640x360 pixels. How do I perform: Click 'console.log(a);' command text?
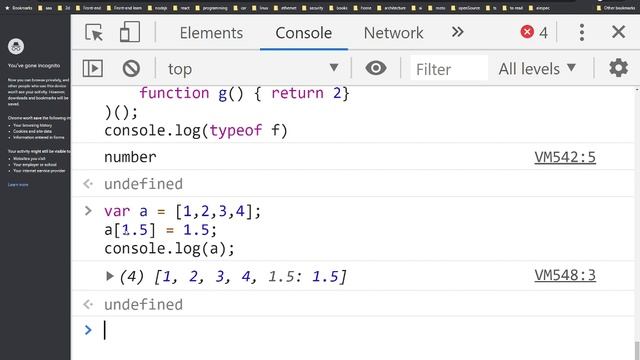169,249
